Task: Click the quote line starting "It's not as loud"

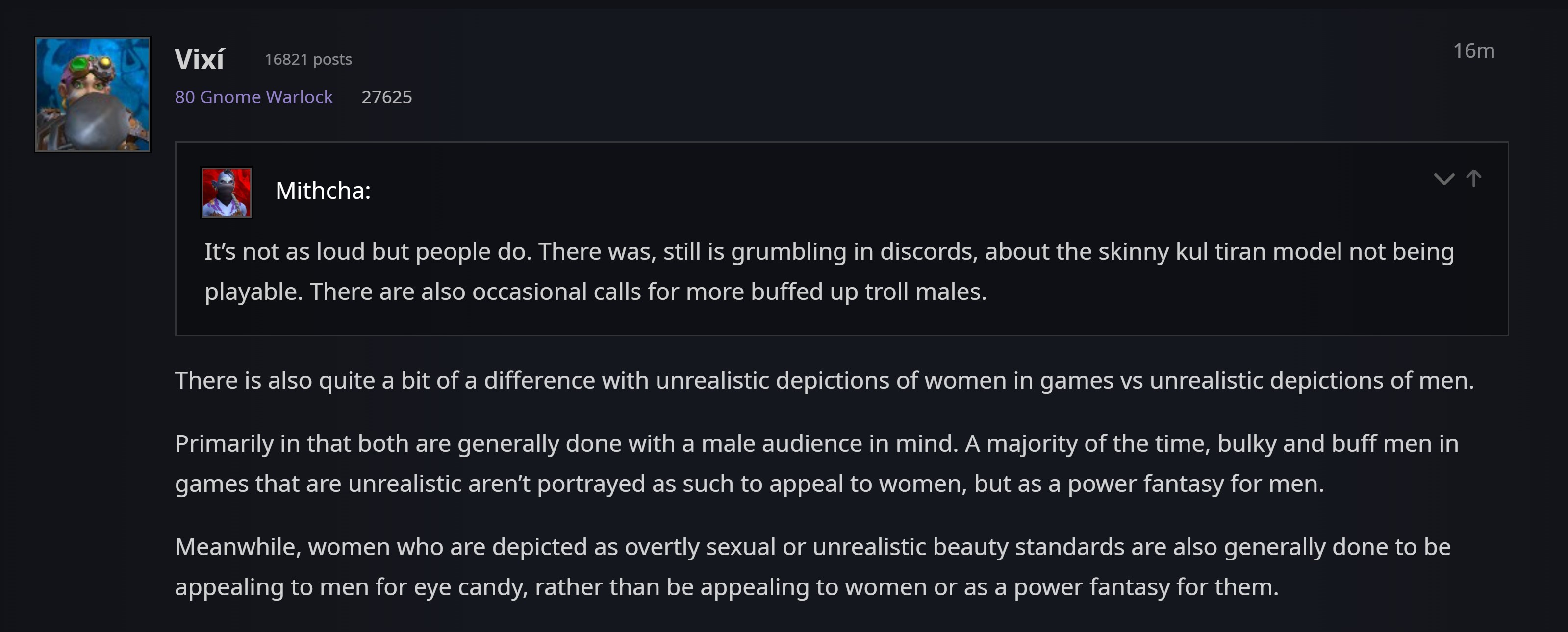Action: click(829, 252)
